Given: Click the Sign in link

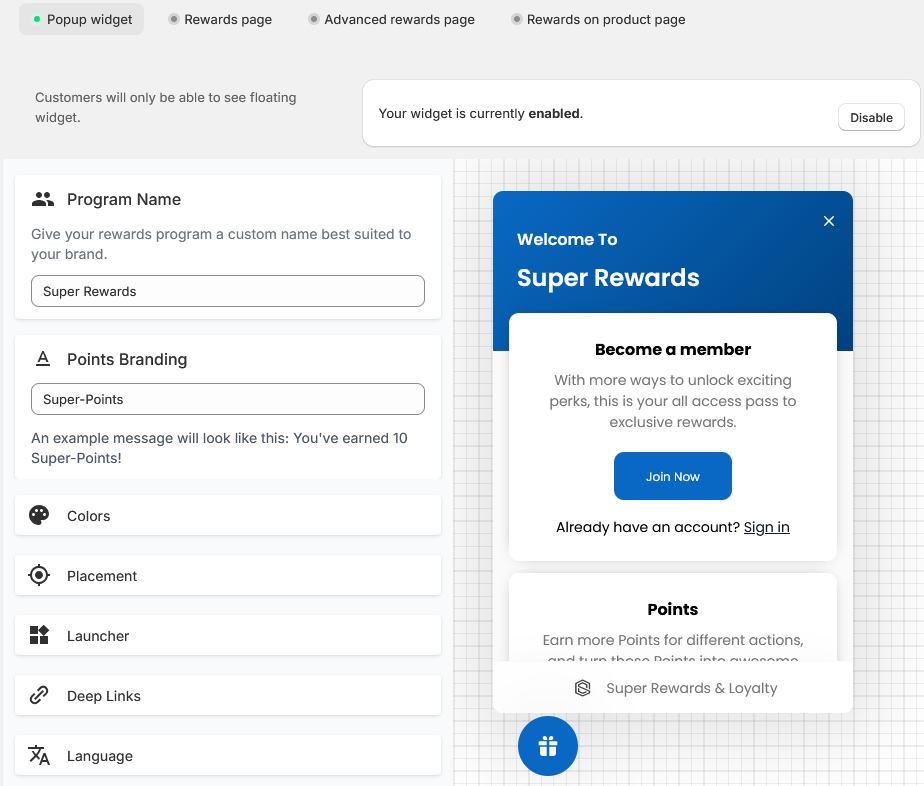Looking at the screenshot, I should (x=766, y=527).
